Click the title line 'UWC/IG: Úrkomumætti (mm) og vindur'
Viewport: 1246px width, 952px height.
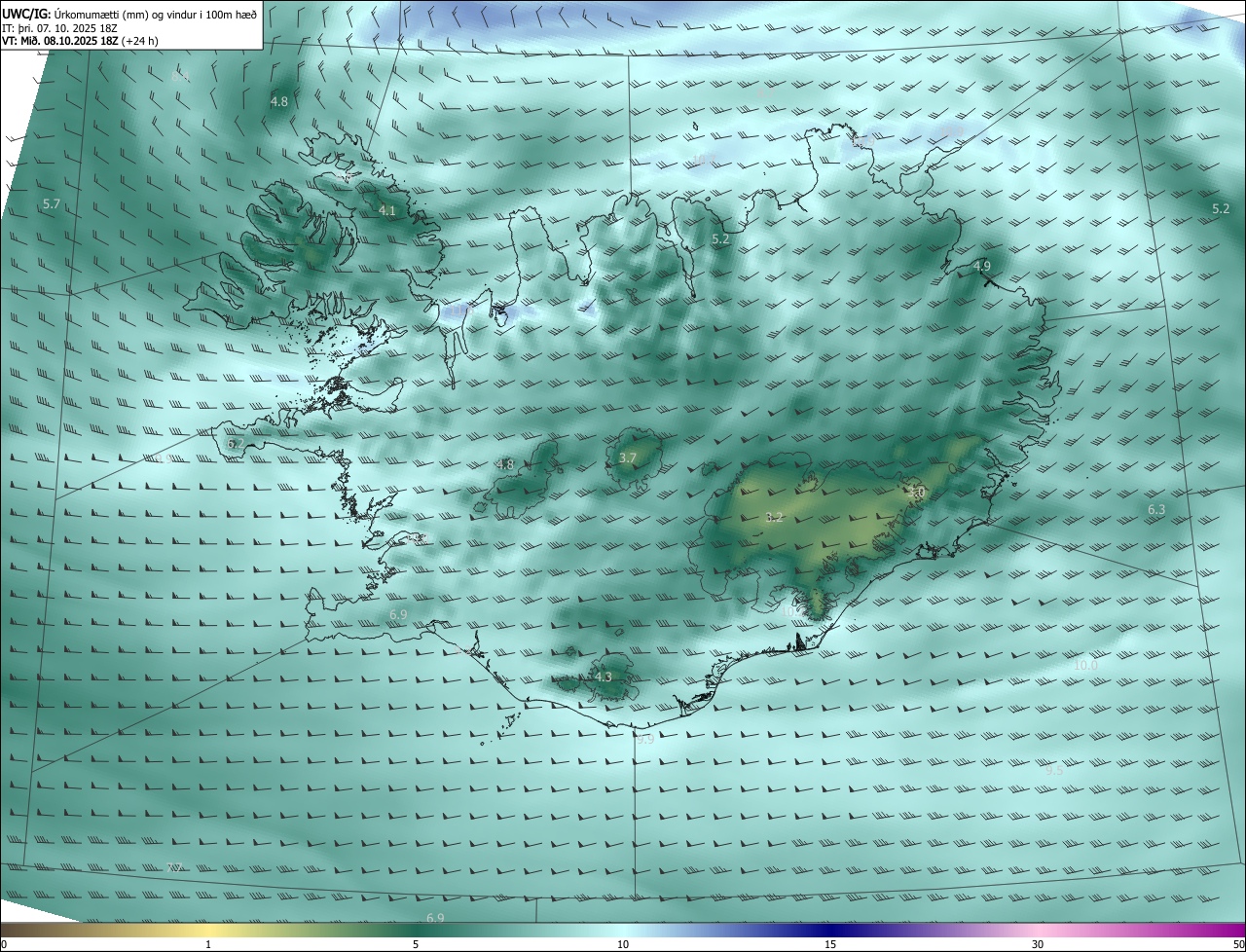pos(129,15)
